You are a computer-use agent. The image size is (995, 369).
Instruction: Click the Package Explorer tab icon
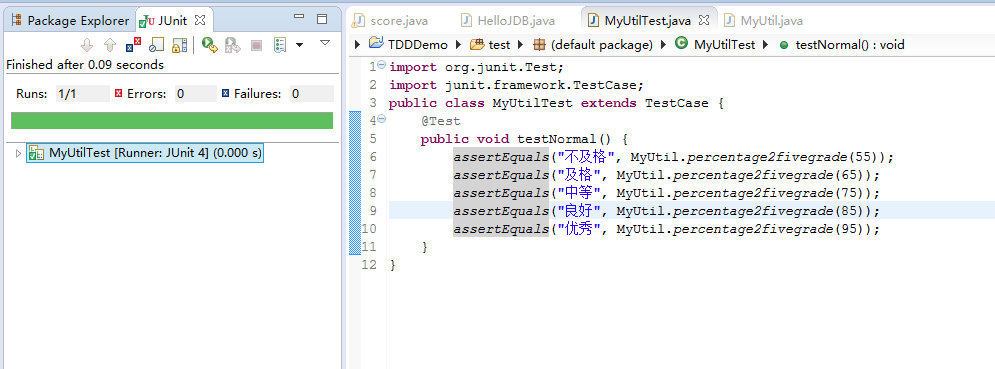17,20
